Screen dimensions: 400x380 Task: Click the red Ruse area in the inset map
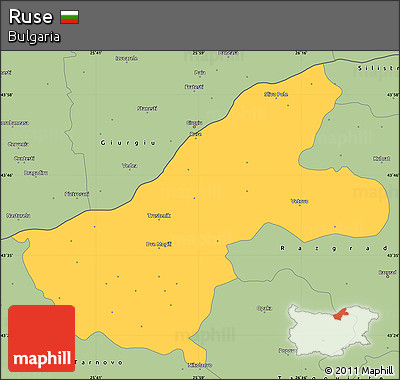(x=341, y=314)
